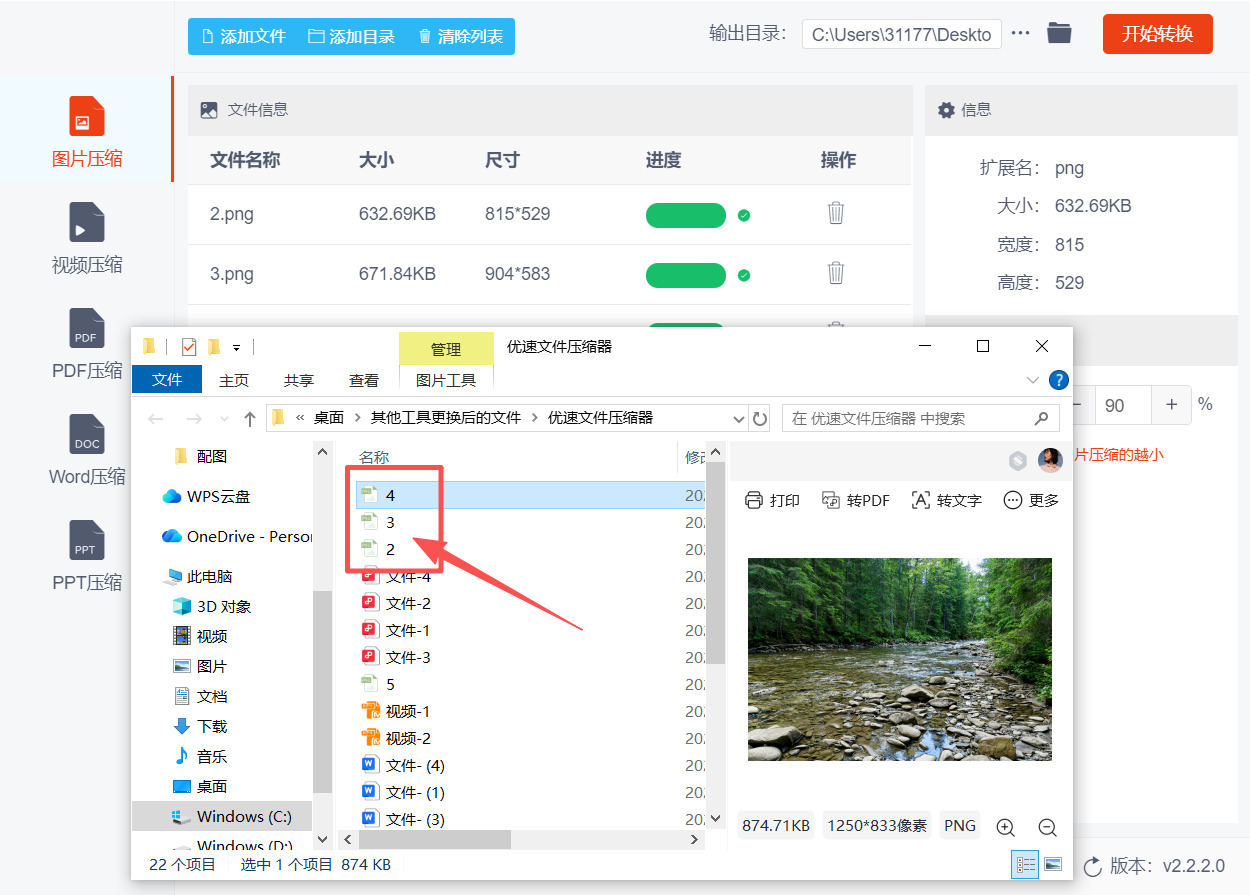This screenshot has width=1250, height=895.
Task: Open the output folder icon
Action: tap(1059, 33)
